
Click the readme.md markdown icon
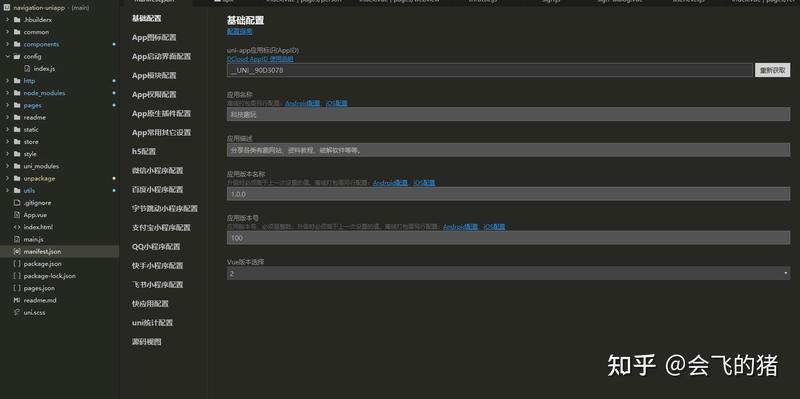click(17, 301)
